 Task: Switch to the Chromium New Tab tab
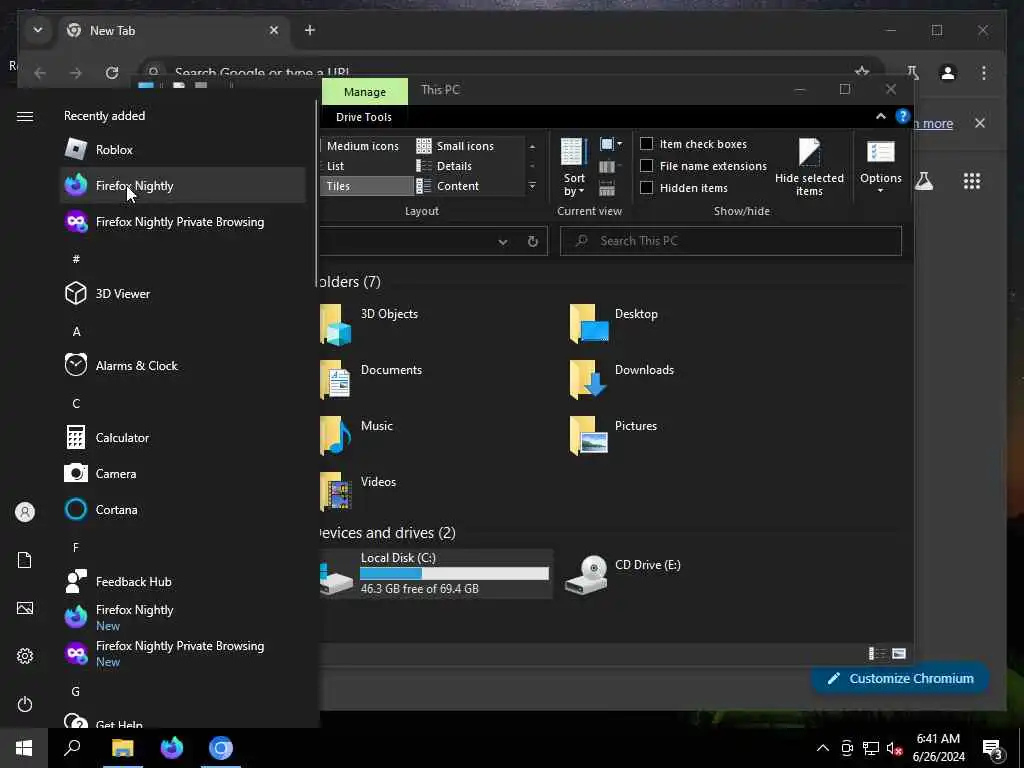[x=175, y=31]
